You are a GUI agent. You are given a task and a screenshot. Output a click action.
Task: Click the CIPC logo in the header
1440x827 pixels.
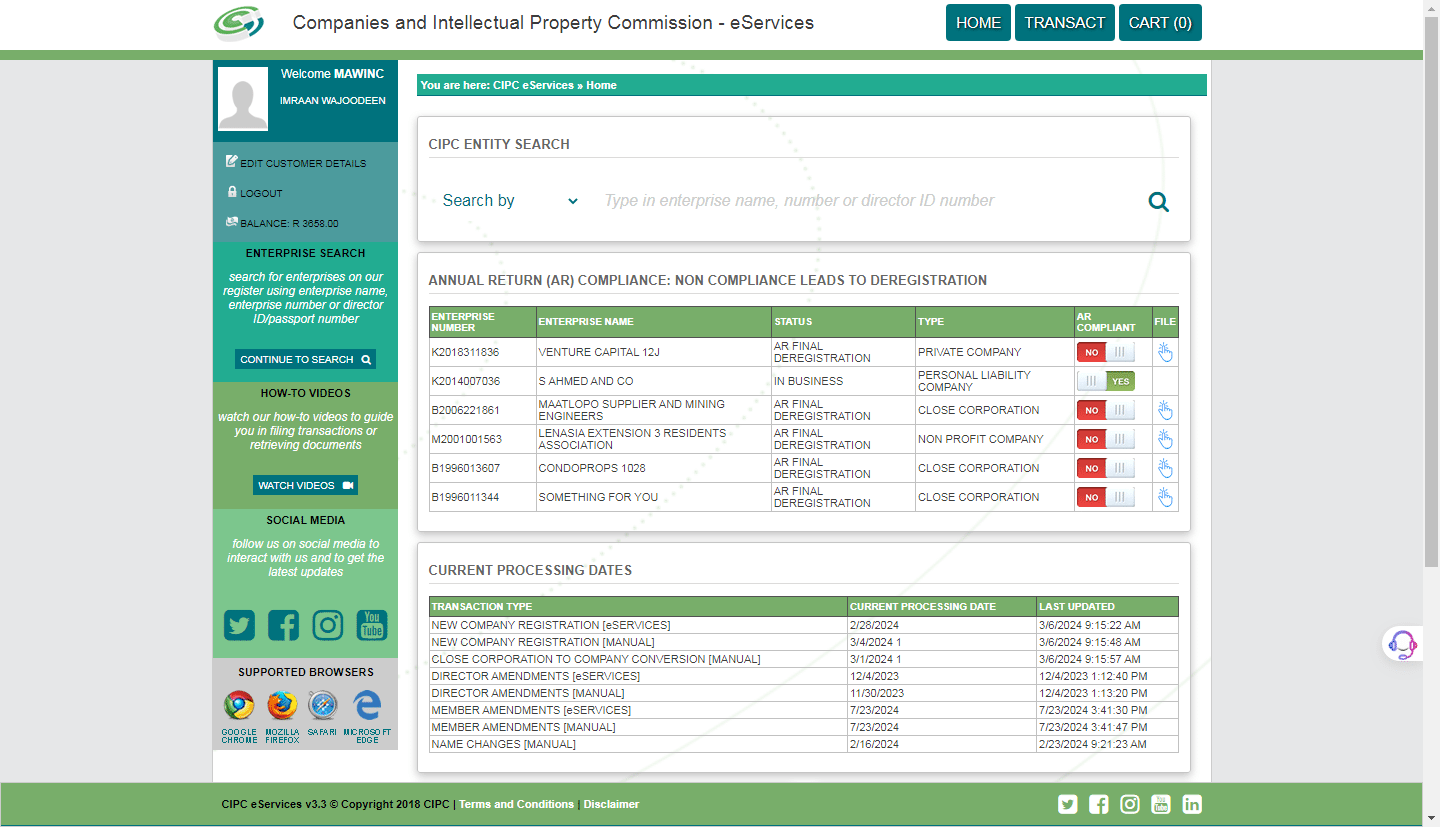click(x=238, y=22)
